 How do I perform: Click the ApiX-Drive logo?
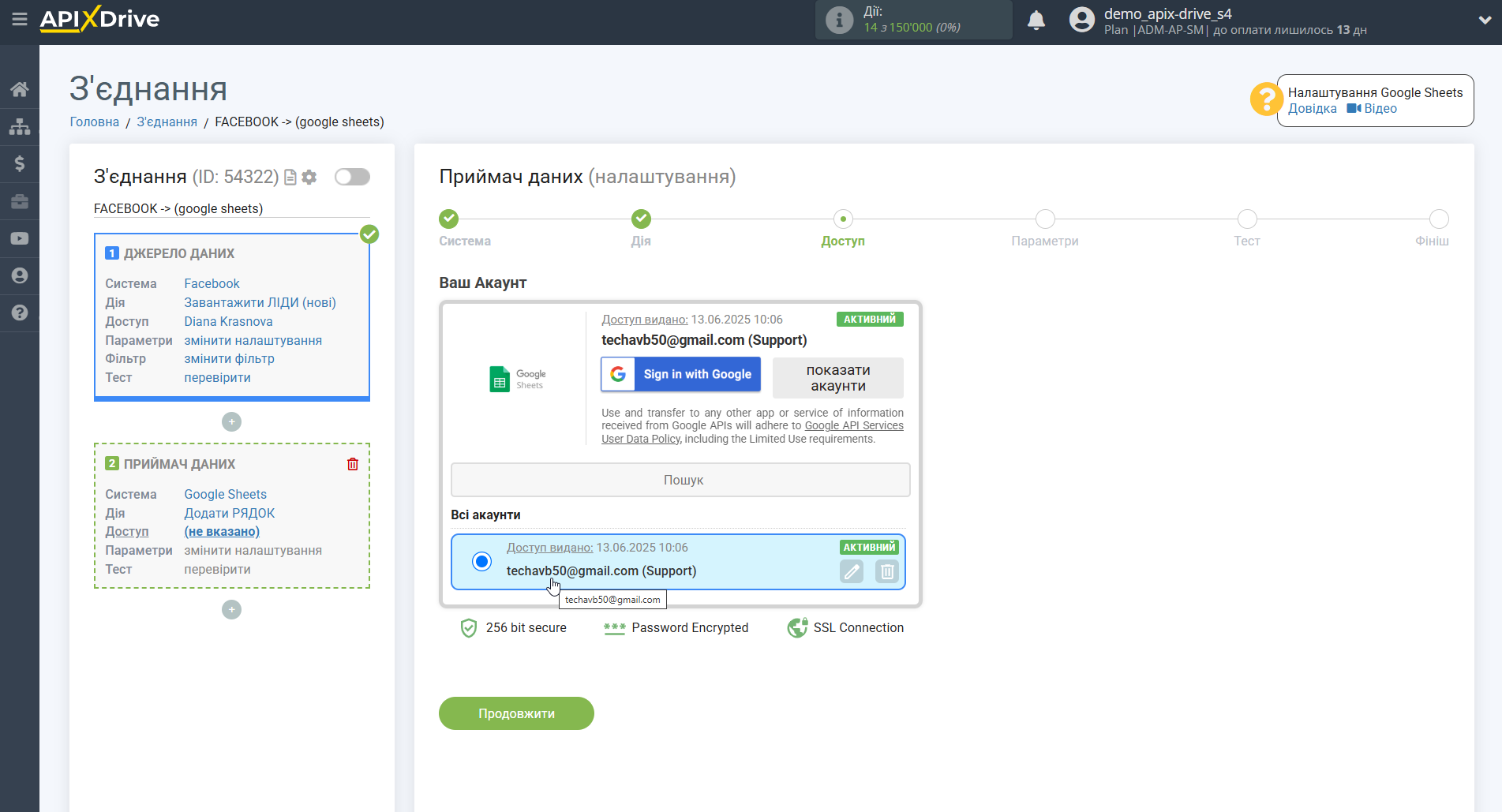(x=99, y=19)
